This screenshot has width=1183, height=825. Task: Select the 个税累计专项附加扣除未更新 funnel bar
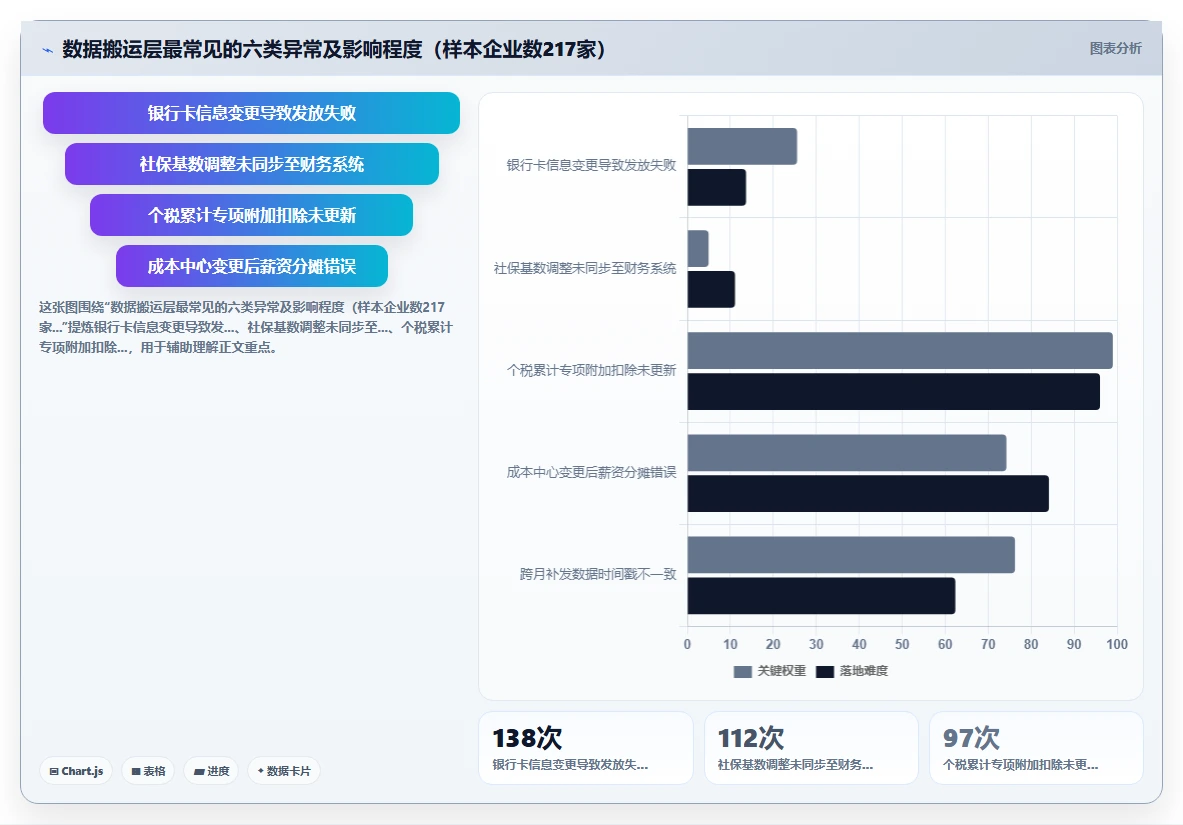point(251,215)
